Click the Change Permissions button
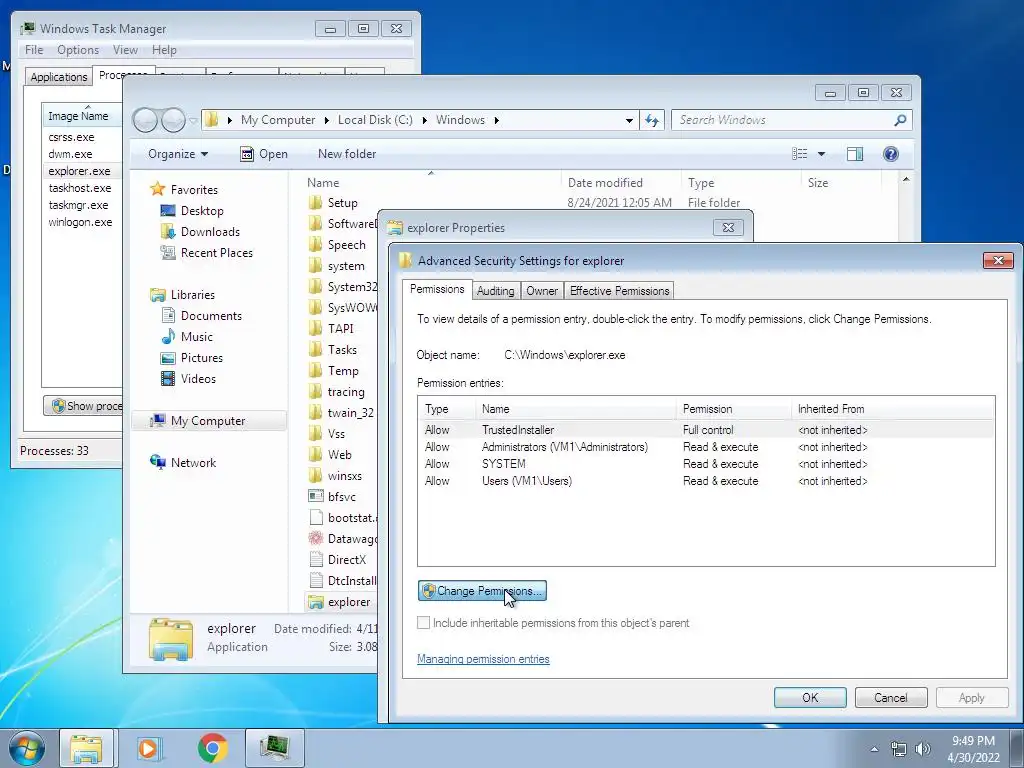 pyautogui.click(x=482, y=591)
